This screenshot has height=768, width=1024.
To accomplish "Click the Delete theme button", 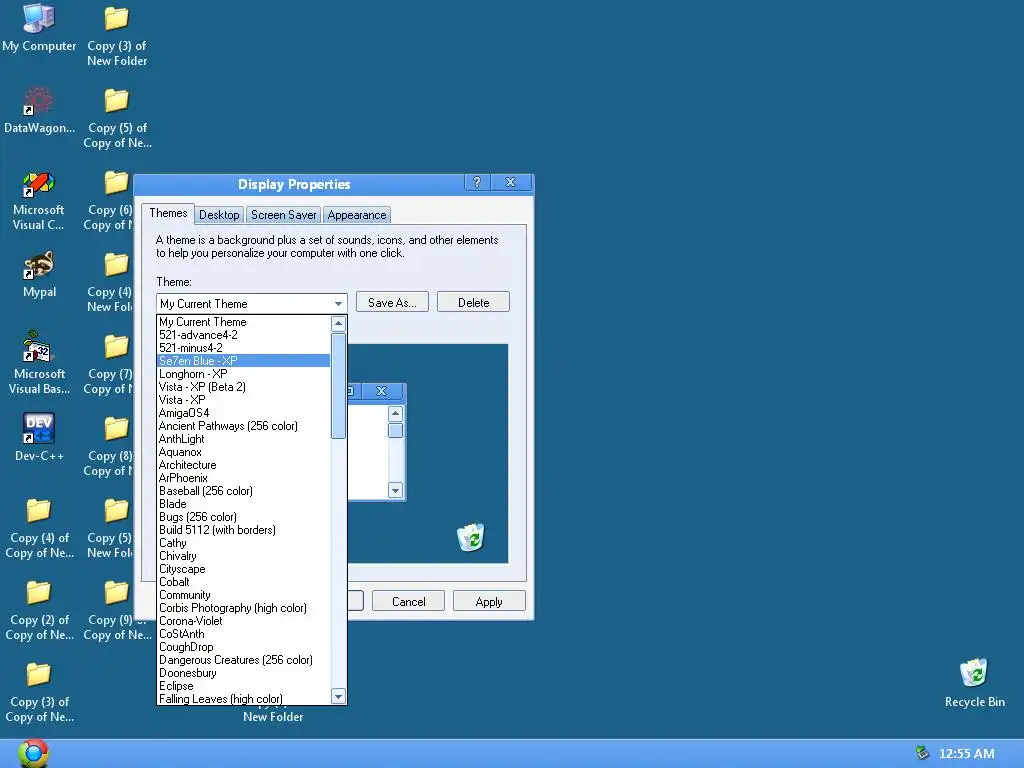I will click(x=473, y=302).
